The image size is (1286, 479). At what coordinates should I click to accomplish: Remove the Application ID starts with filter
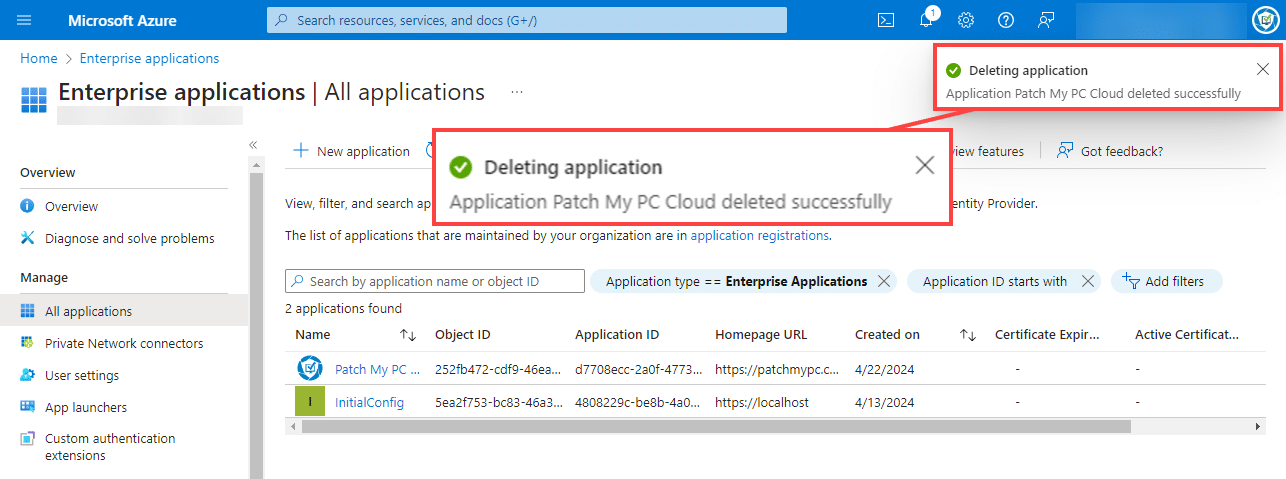1088,282
